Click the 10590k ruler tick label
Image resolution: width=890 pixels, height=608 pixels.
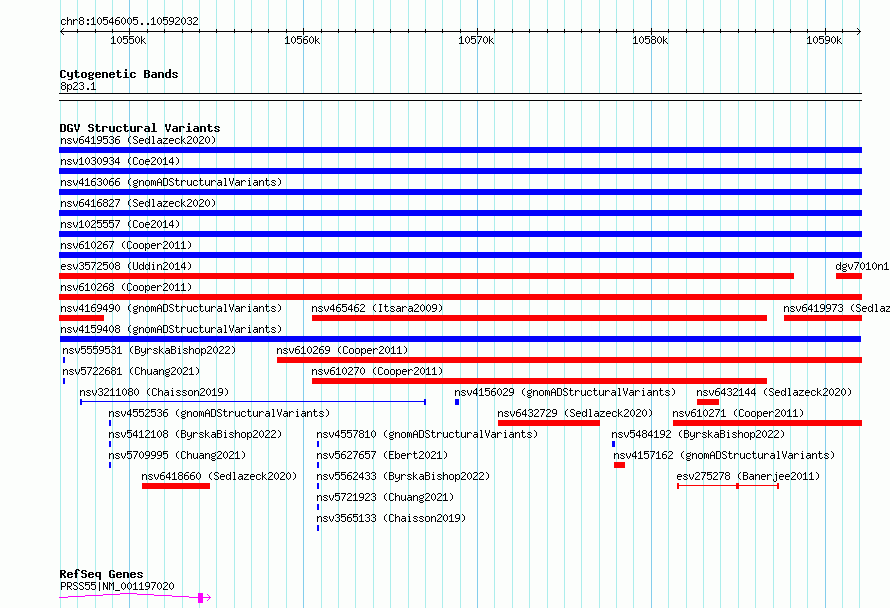point(824,40)
